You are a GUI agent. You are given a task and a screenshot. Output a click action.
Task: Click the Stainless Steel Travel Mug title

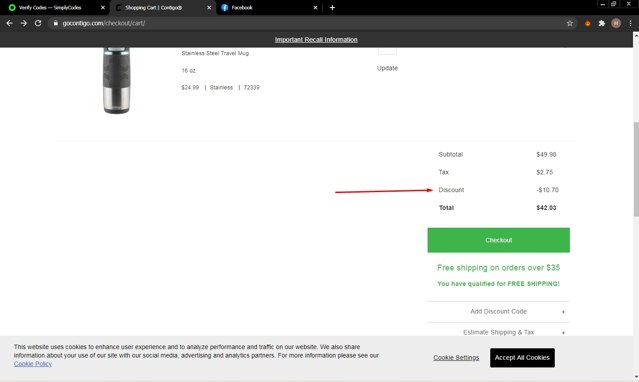[215, 53]
